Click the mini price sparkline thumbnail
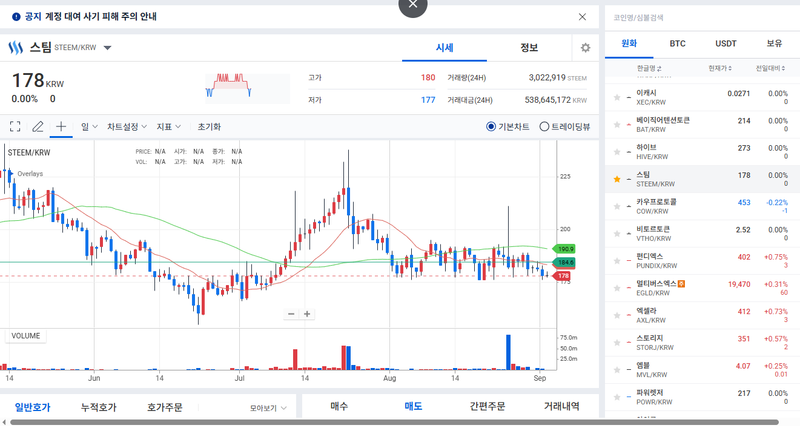 pos(247,88)
